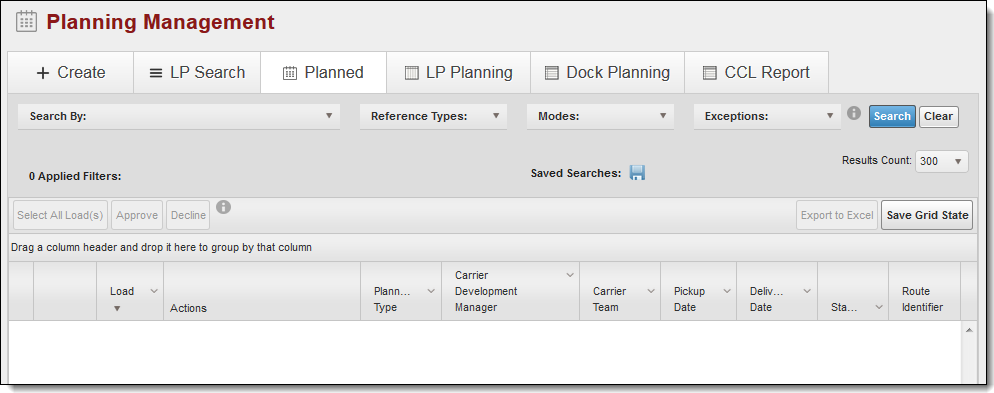994x393 pixels.
Task: Click the Clear button
Action: (x=938, y=117)
